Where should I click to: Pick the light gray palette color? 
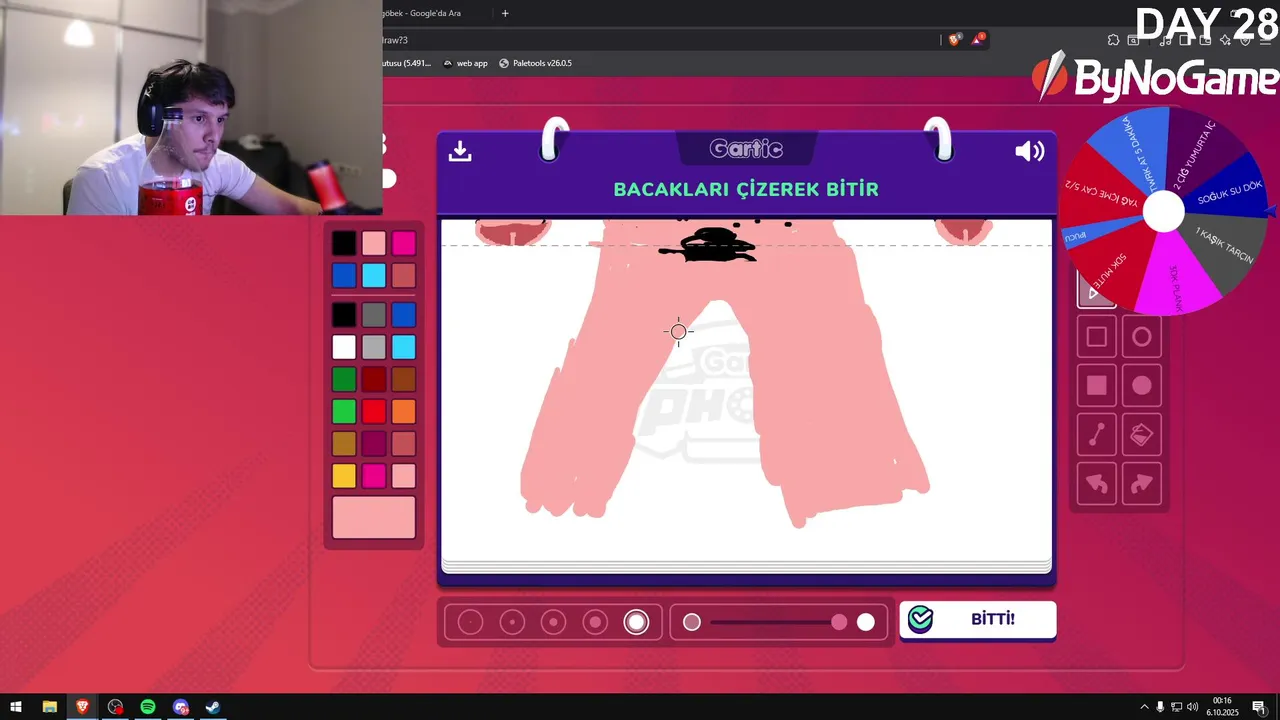point(373,347)
